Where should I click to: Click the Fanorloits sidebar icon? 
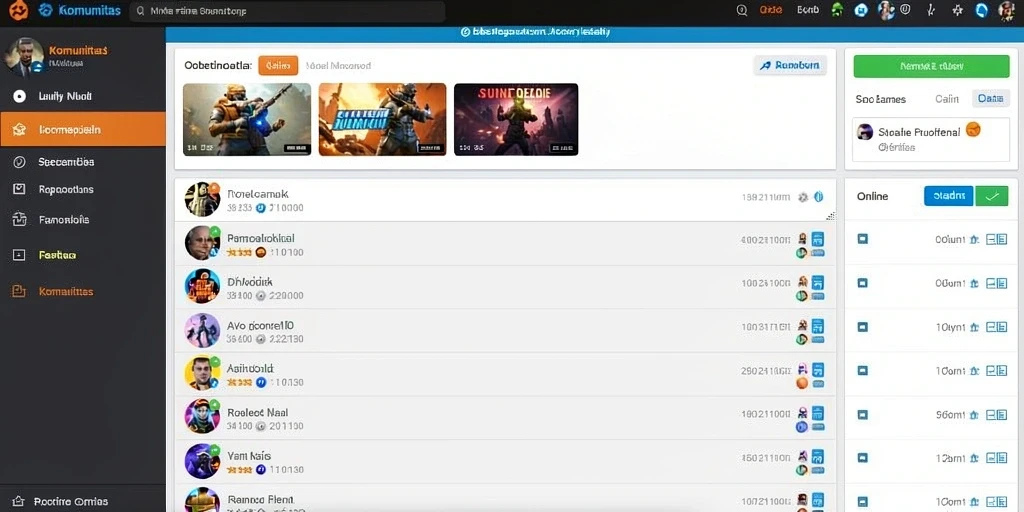(x=19, y=219)
